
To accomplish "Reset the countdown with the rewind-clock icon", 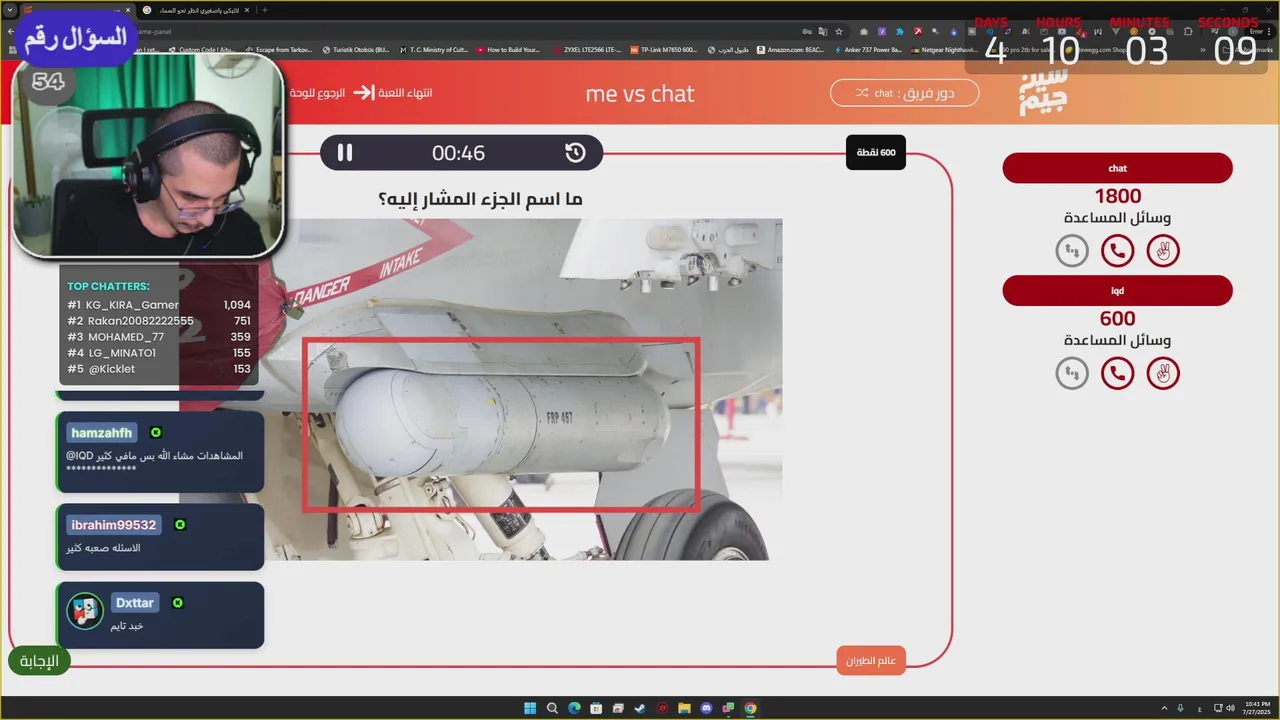I will [x=575, y=153].
